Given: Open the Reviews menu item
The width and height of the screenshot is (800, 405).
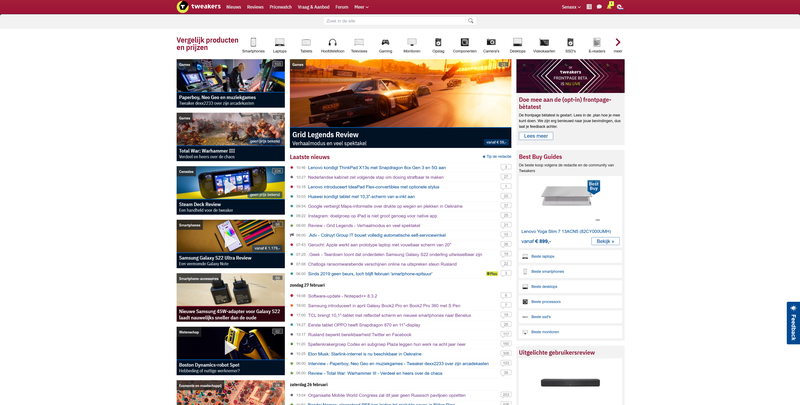Looking at the screenshot, I should pos(255,7).
